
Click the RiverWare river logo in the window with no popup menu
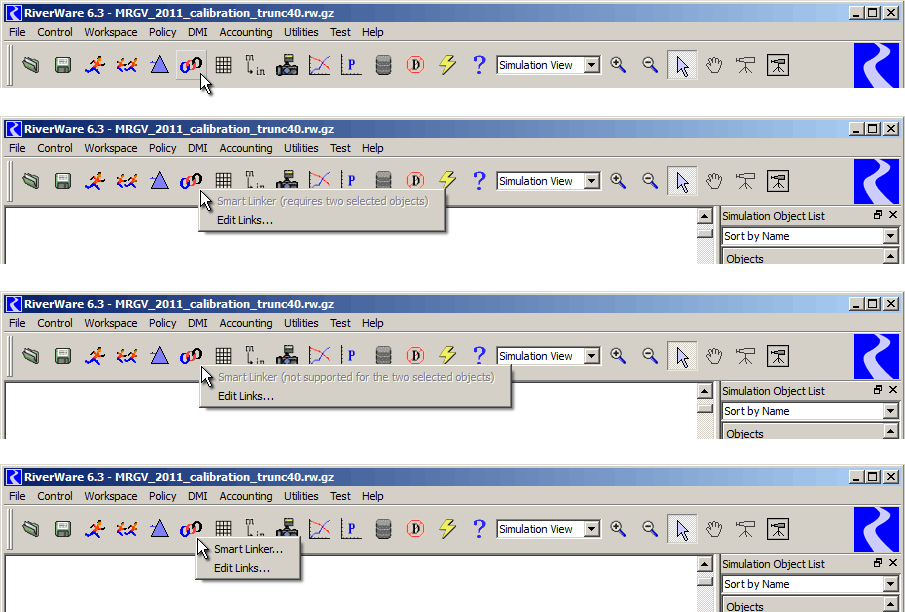coord(876,65)
